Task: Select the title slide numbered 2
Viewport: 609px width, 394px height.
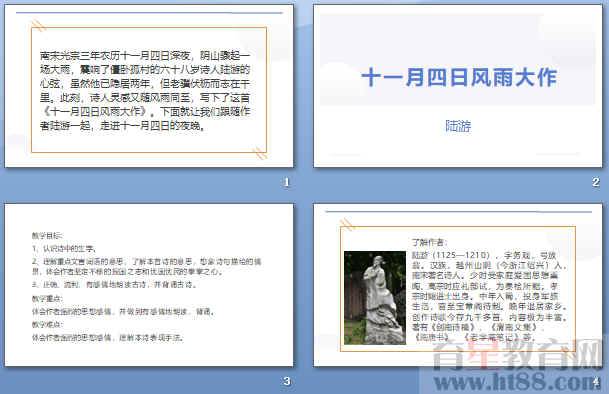Action: pos(458,86)
